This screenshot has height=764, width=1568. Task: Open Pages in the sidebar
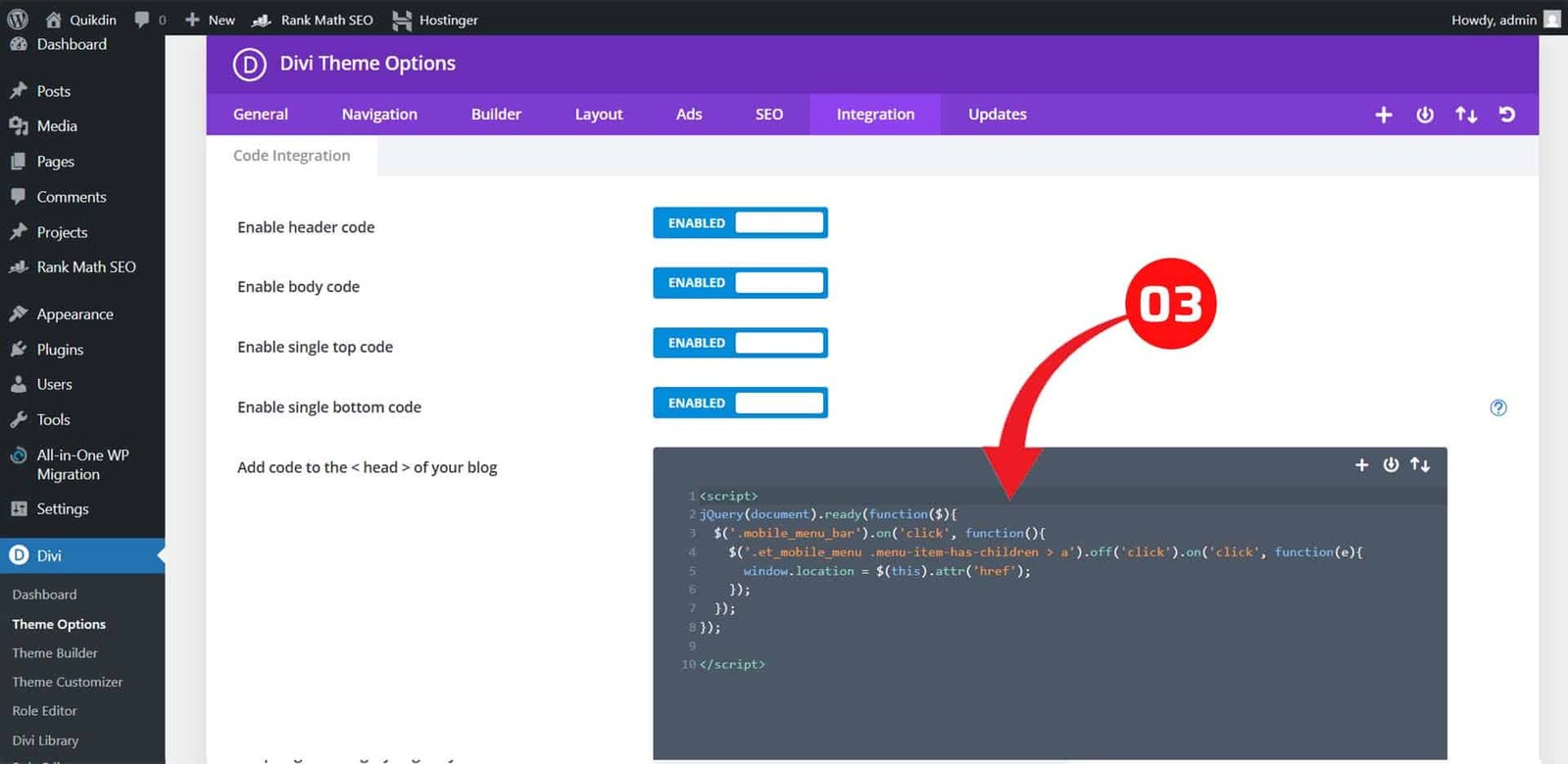point(56,162)
